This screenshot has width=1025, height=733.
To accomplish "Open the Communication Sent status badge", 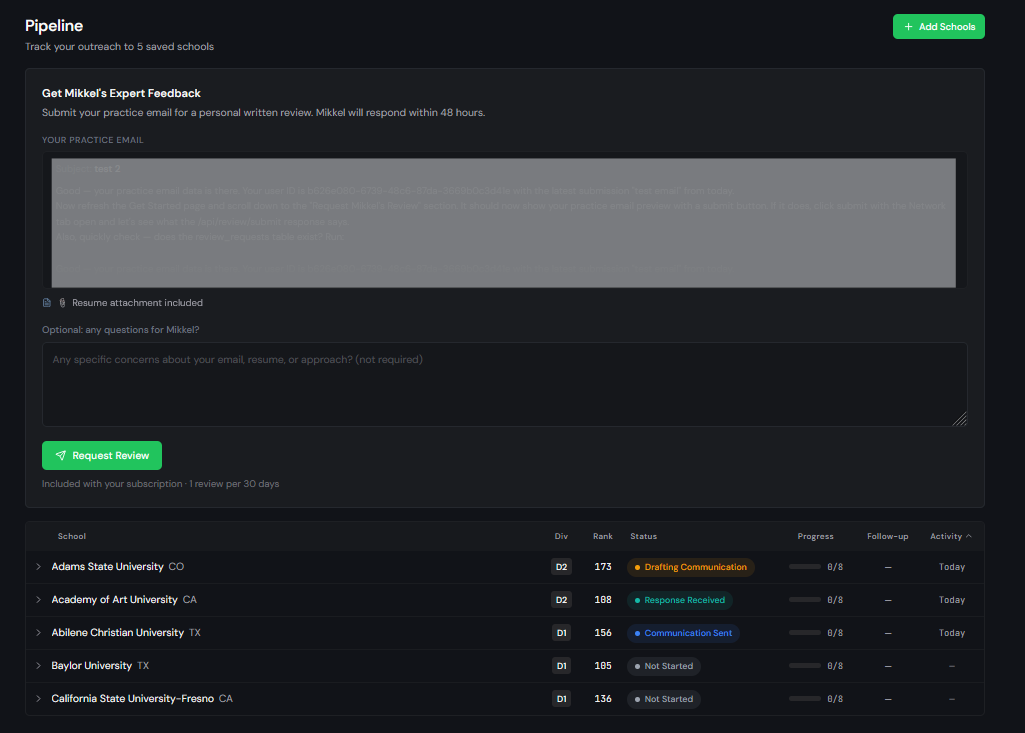I will coord(683,633).
